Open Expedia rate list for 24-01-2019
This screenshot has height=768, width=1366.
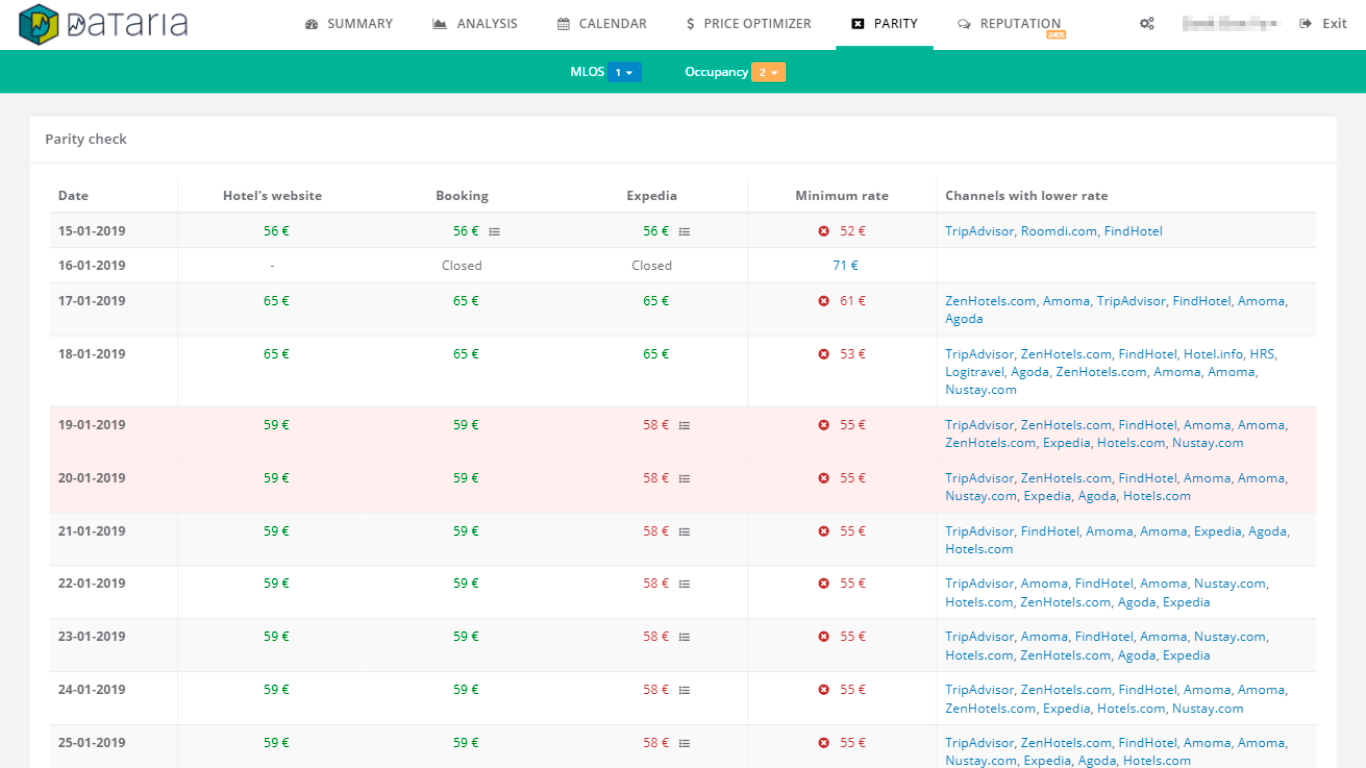(x=684, y=690)
